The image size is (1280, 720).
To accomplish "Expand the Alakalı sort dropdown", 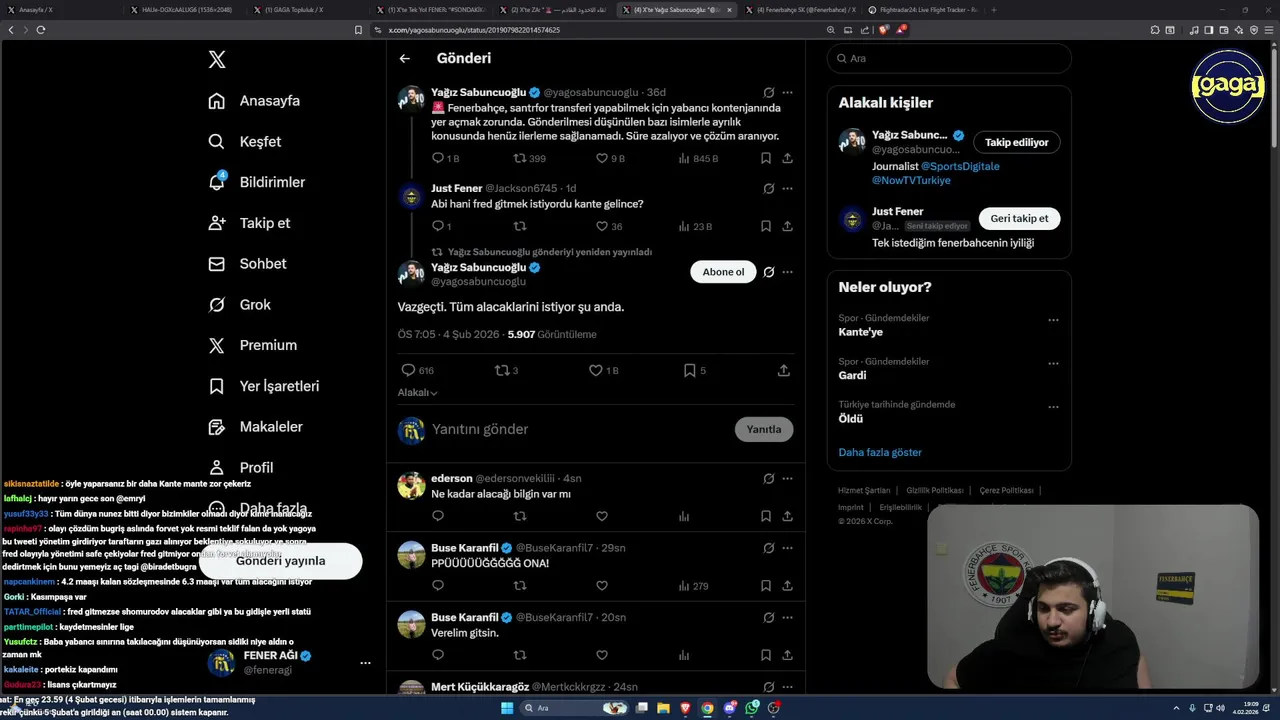I will 418,393.
